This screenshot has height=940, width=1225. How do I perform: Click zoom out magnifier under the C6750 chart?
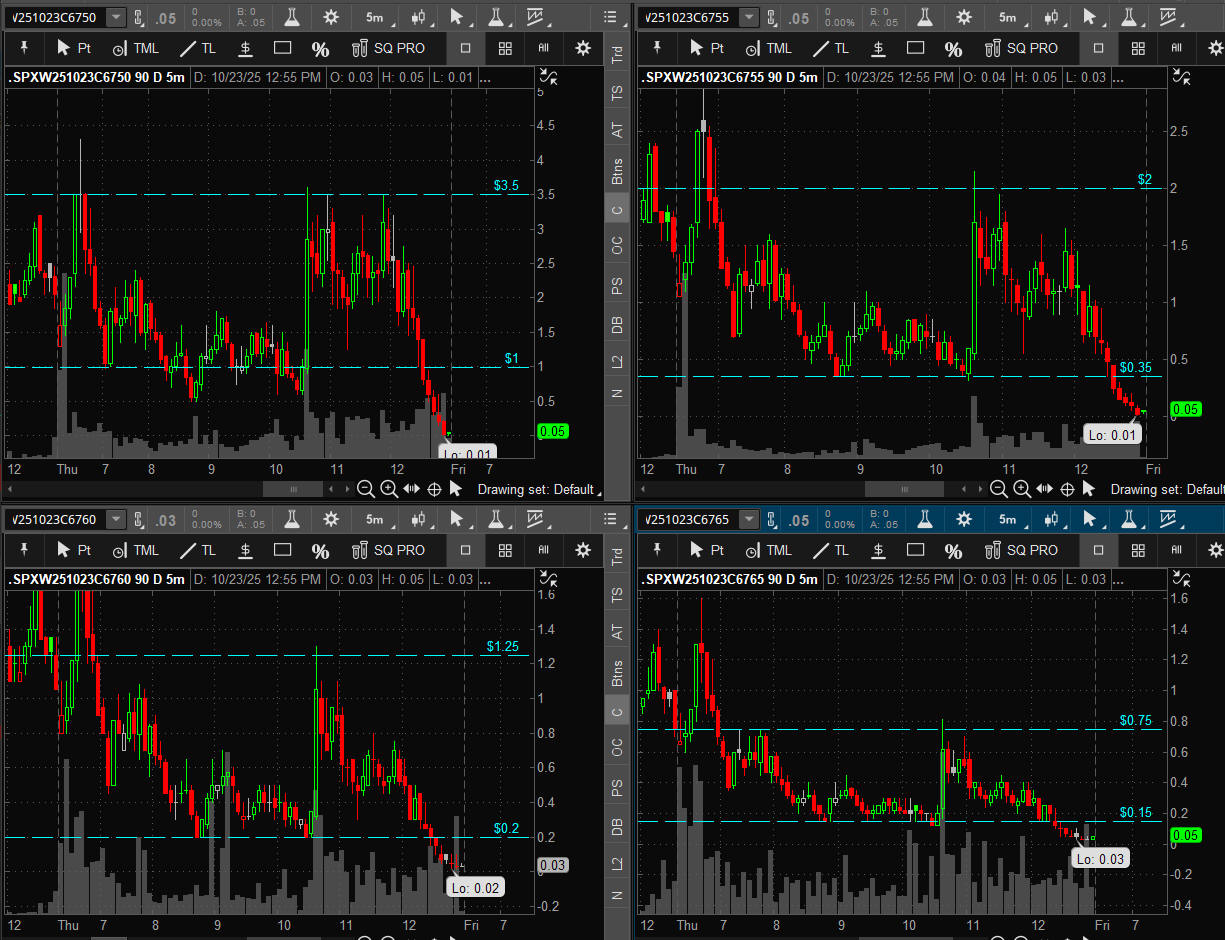pyautogui.click(x=366, y=489)
